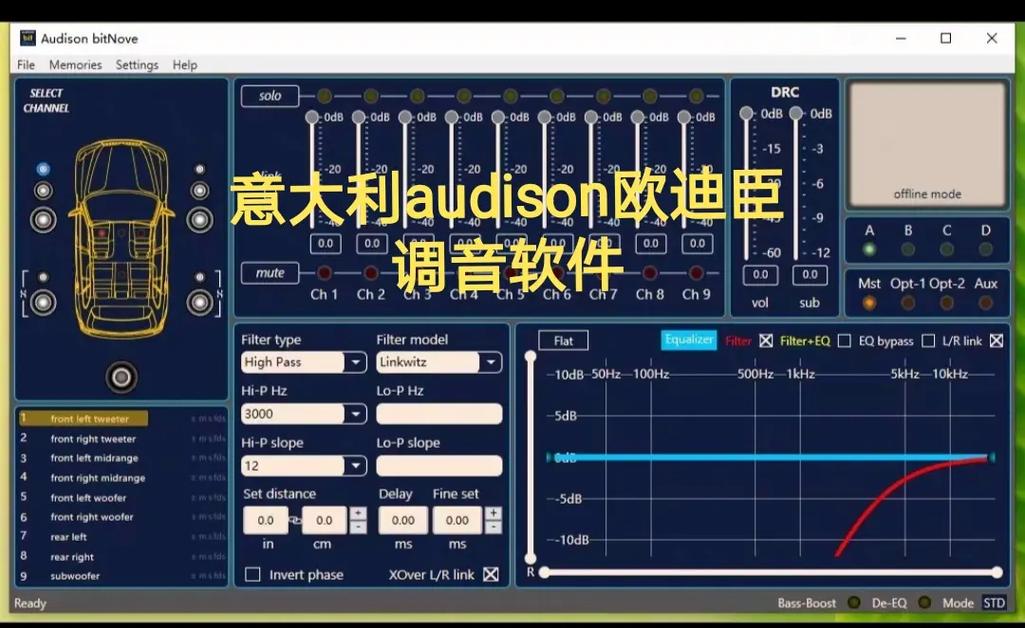Viewport: 1025px width, 628px height.
Task: Click the Ch 1 level slider handle
Action: pyautogui.click(x=312, y=117)
